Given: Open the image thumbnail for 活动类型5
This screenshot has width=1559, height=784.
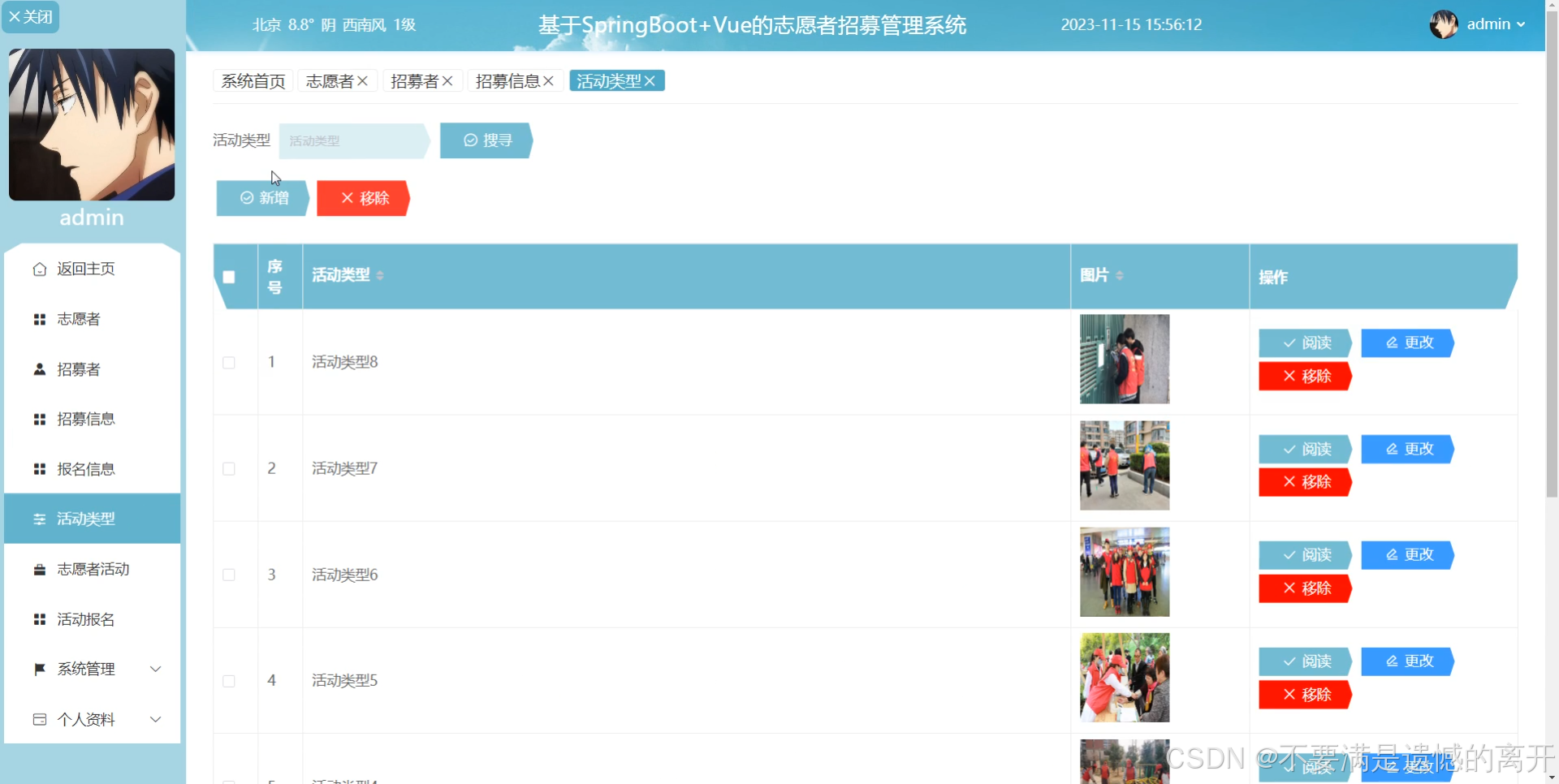Looking at the screenshot, I should (1125, 678).
